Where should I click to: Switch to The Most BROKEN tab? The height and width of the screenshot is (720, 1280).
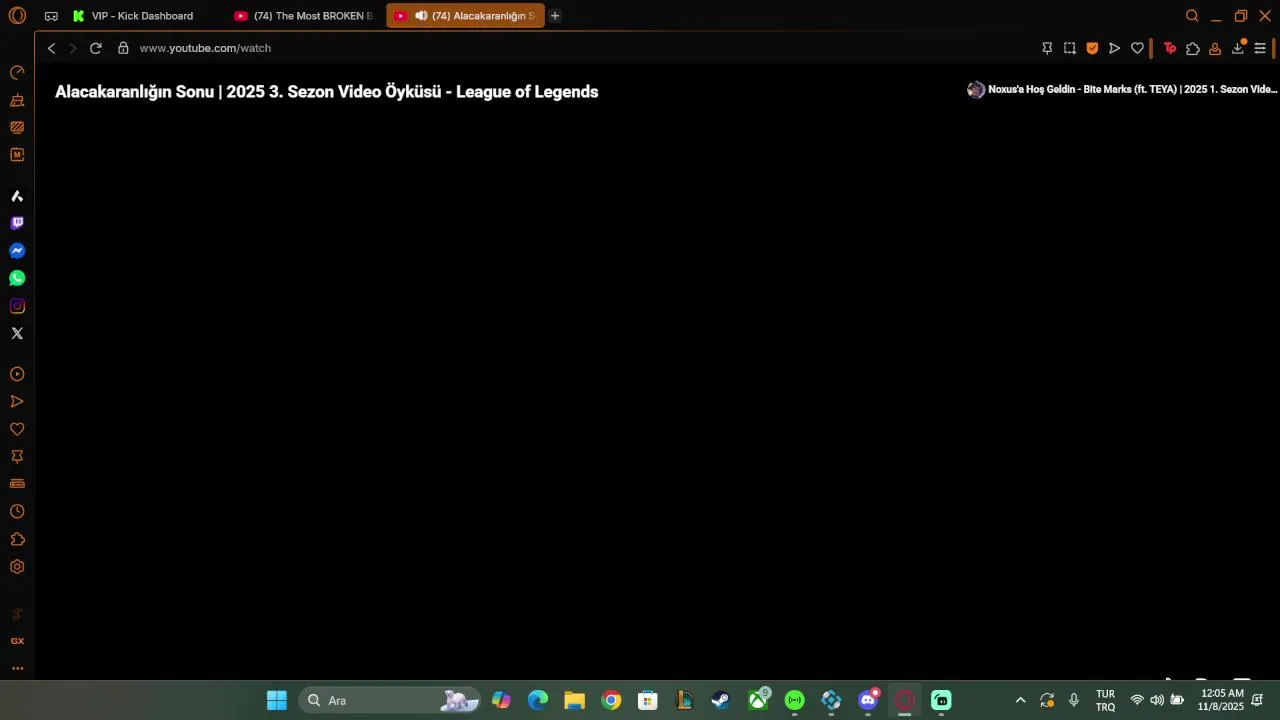(304, 16)
